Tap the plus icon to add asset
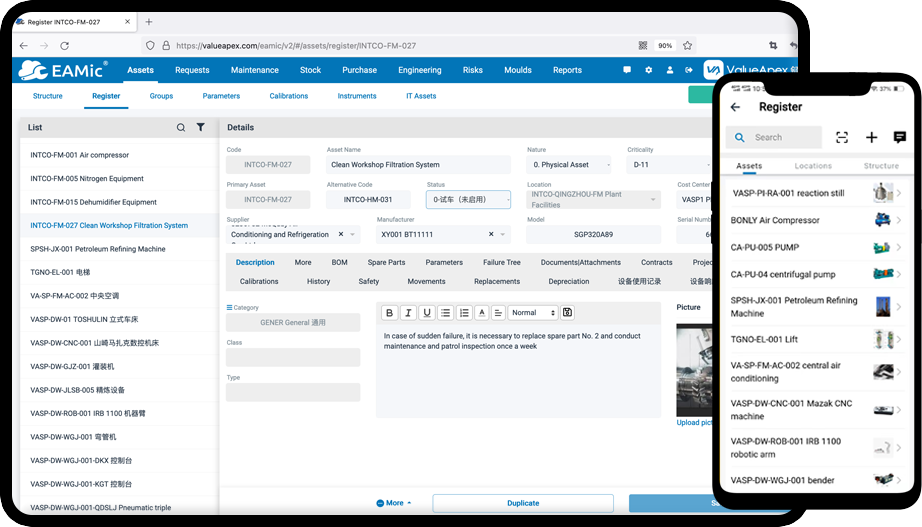Screen dimensions: 922x527 point(871,137)
